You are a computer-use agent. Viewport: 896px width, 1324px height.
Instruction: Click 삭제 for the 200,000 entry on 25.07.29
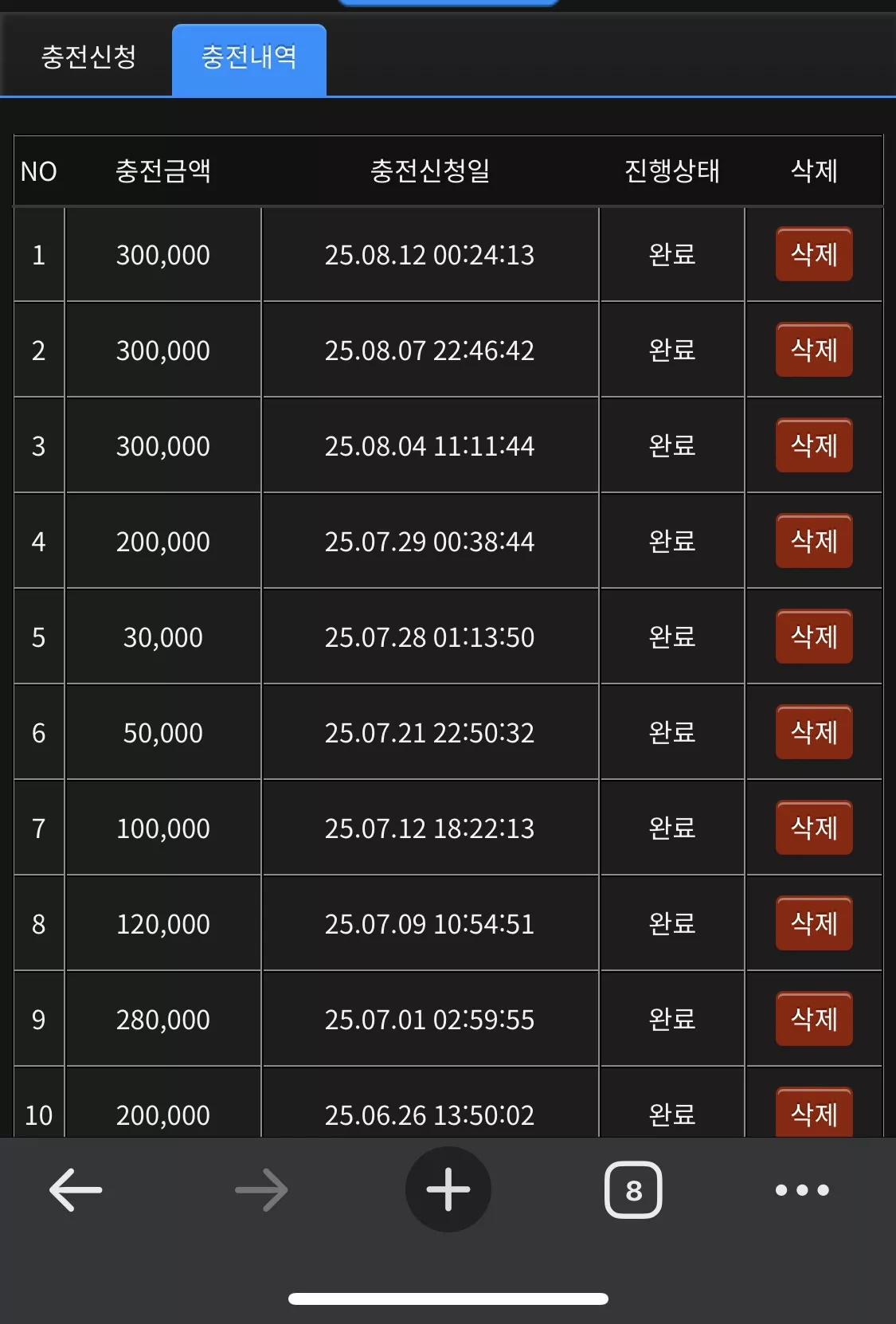(x=814, y=541)
